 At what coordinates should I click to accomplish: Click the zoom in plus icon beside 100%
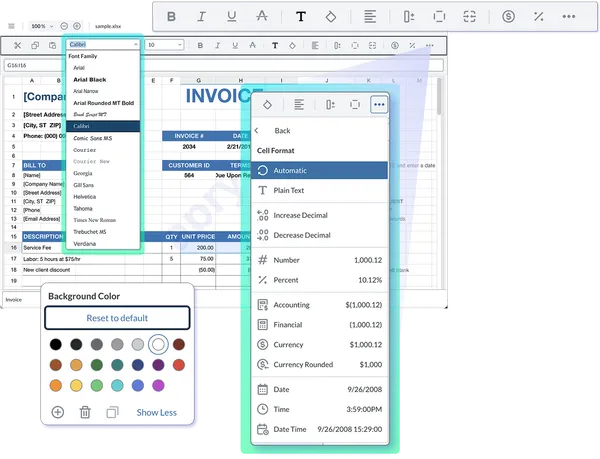tap(77, 24)
